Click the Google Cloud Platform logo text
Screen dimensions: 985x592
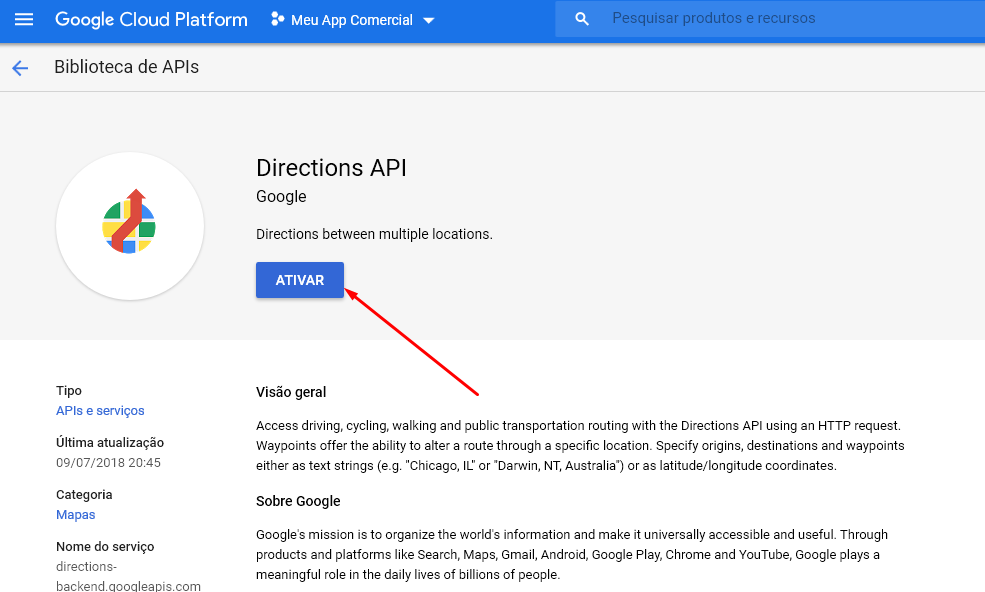[151, 19]
